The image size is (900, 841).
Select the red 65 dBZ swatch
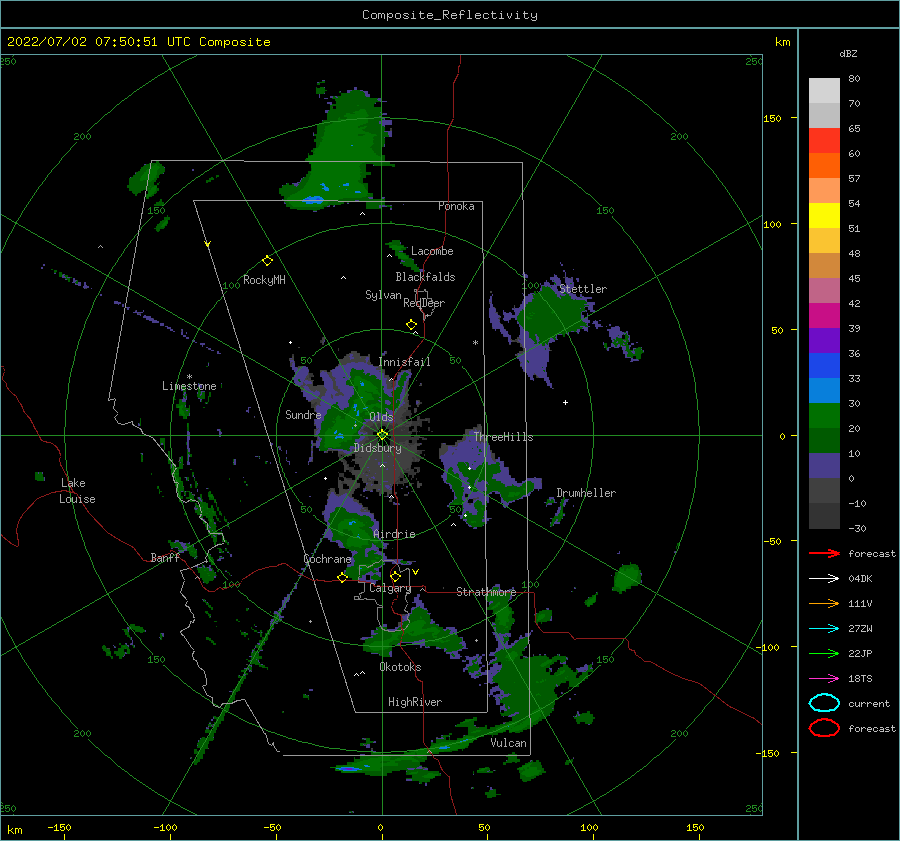(x=824, y=140)
